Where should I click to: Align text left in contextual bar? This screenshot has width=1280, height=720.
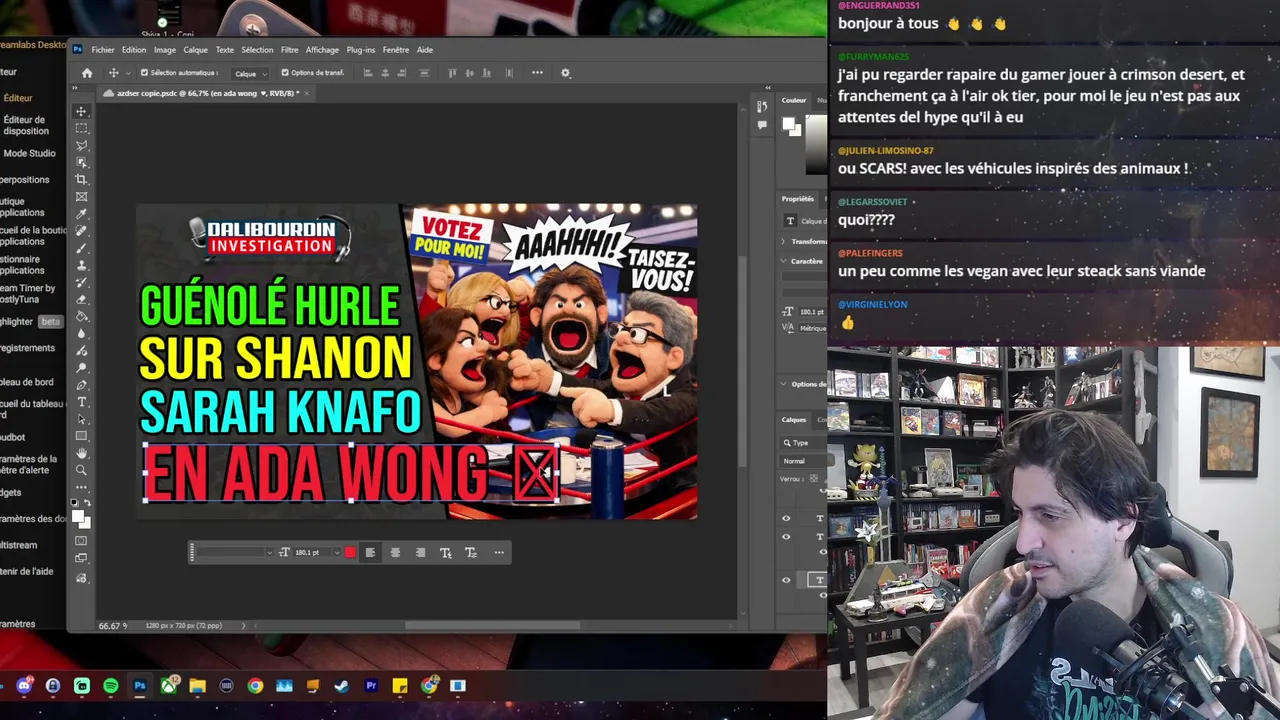coord(370,552)
